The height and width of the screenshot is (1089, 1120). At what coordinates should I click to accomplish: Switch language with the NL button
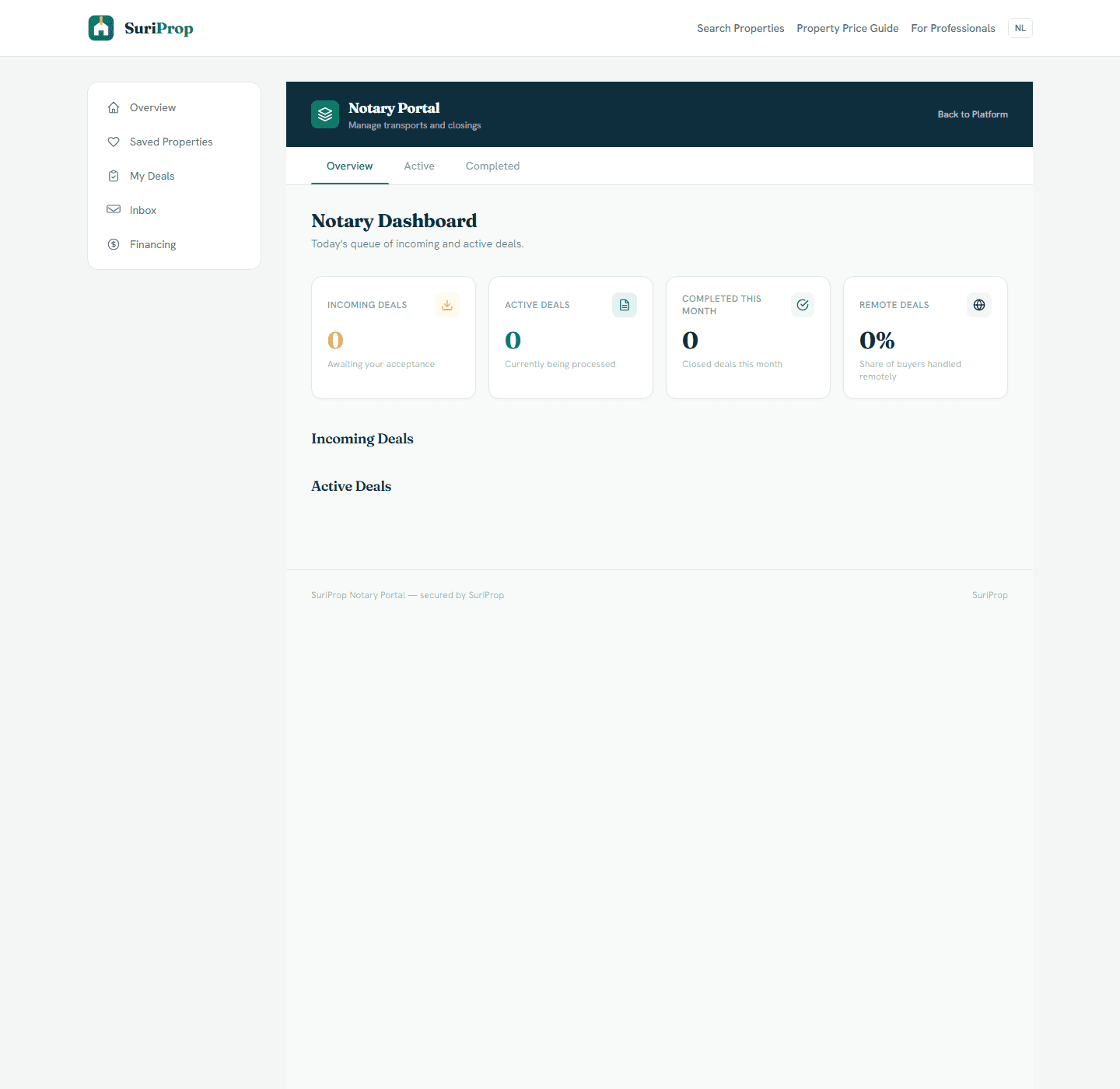[1020, 28]
